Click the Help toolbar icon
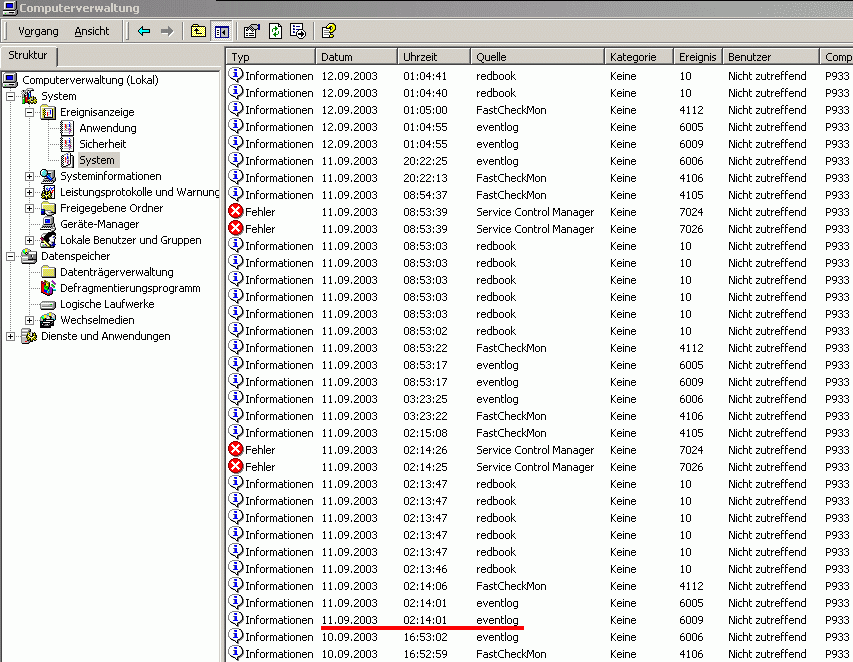Image resolution: width=853 pixels, height=662 pixels. tap(329, 31)
